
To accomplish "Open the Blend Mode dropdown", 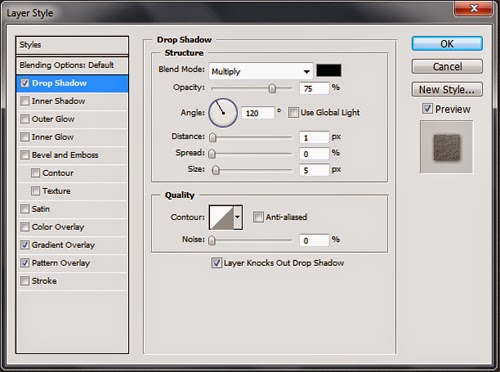I will point(261,71).
